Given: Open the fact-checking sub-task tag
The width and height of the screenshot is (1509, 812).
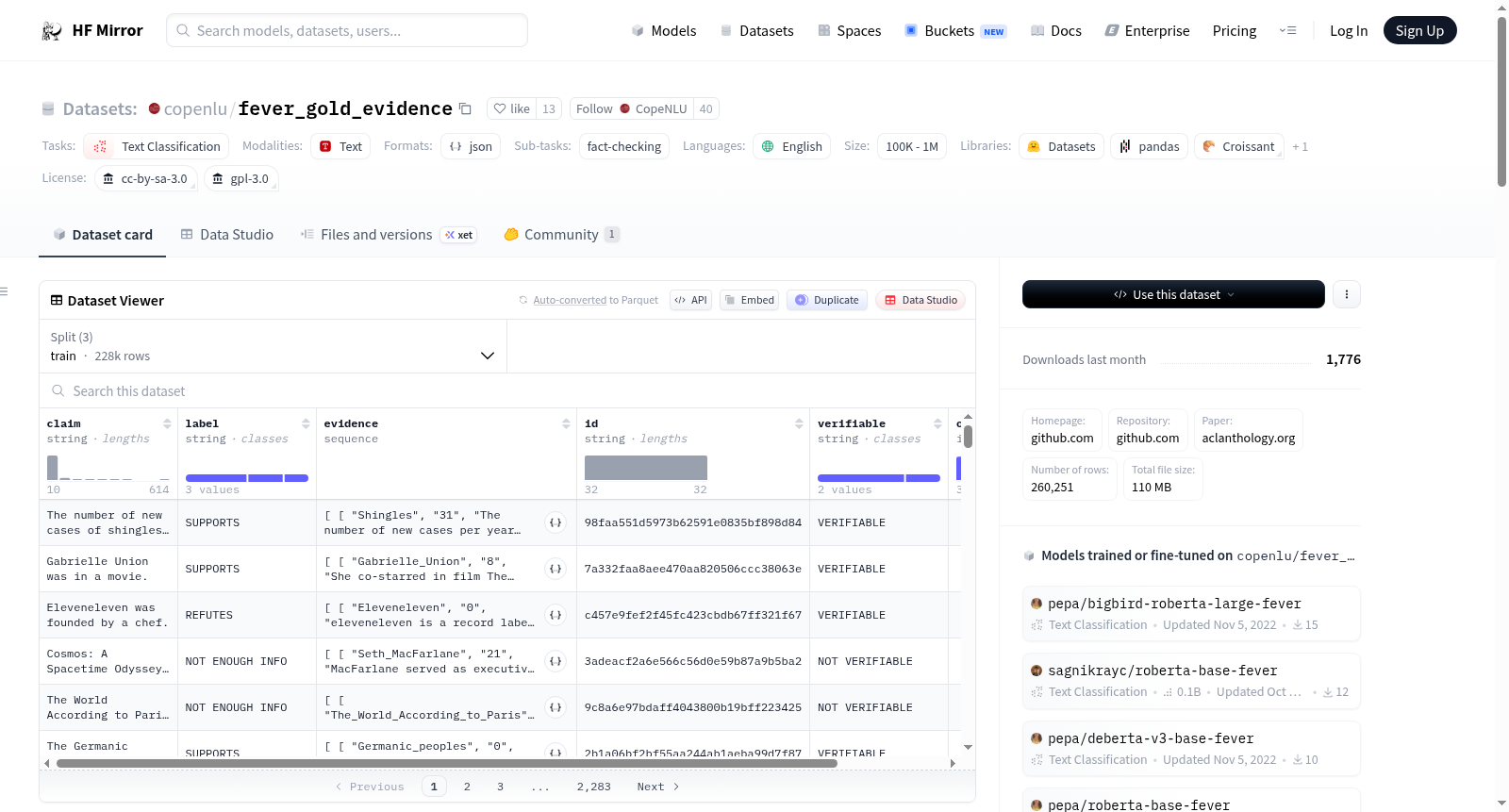Looking at the screenshot, I should 623,146.
